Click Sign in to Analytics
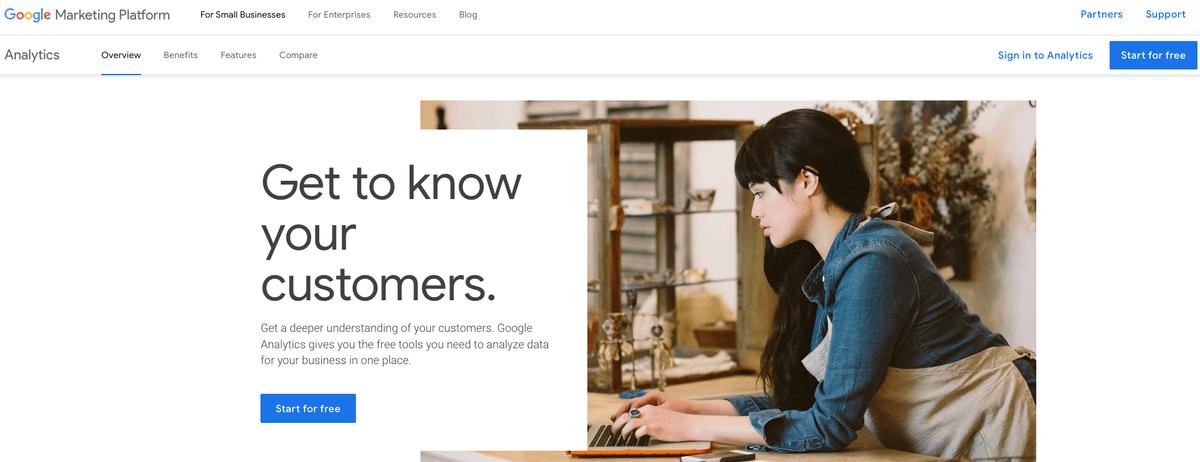The height and width of the screenshot is (462, 1200). pyautogui.click(x=1045, y=55)
